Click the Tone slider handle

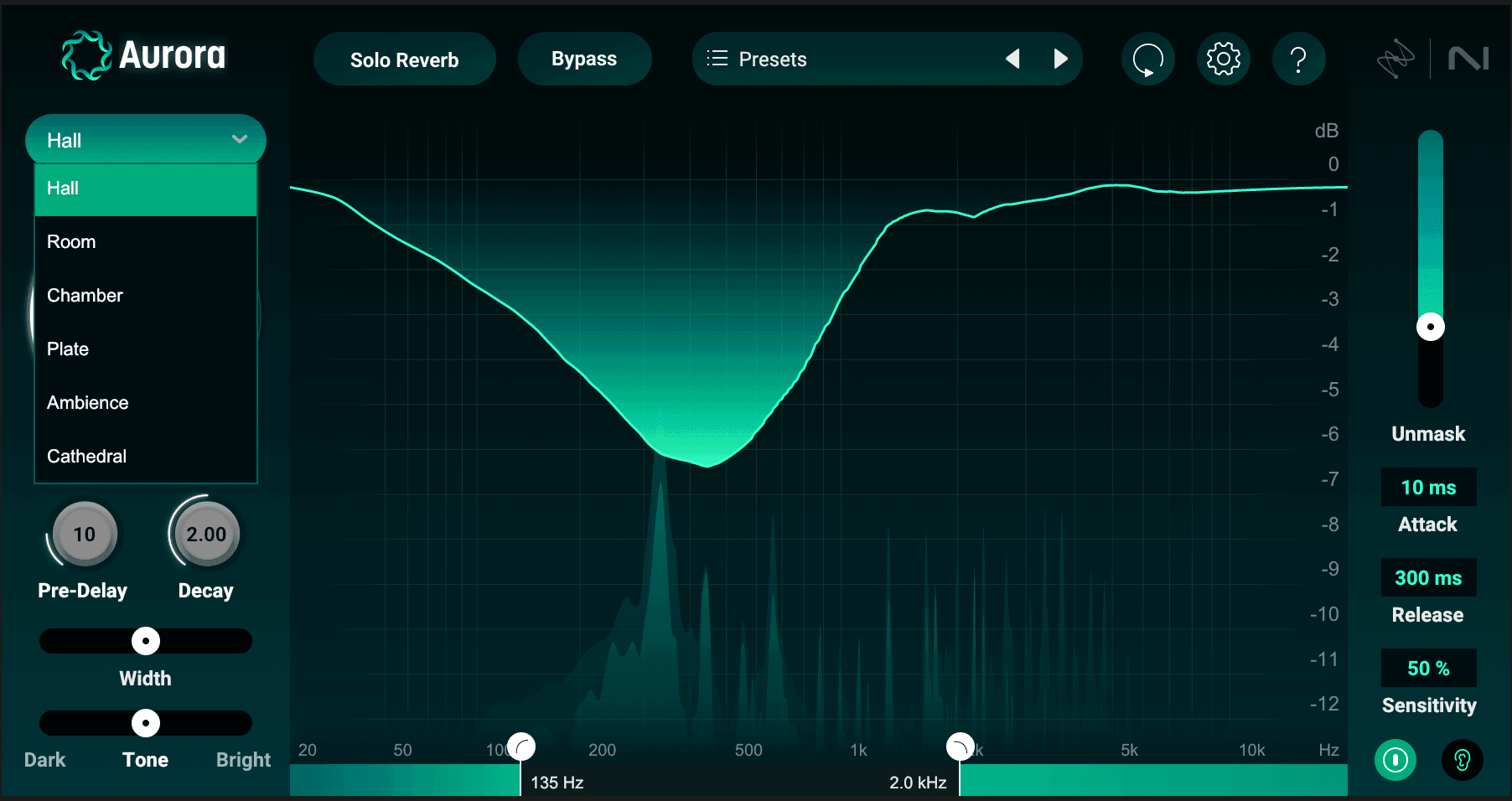(146, 722)
